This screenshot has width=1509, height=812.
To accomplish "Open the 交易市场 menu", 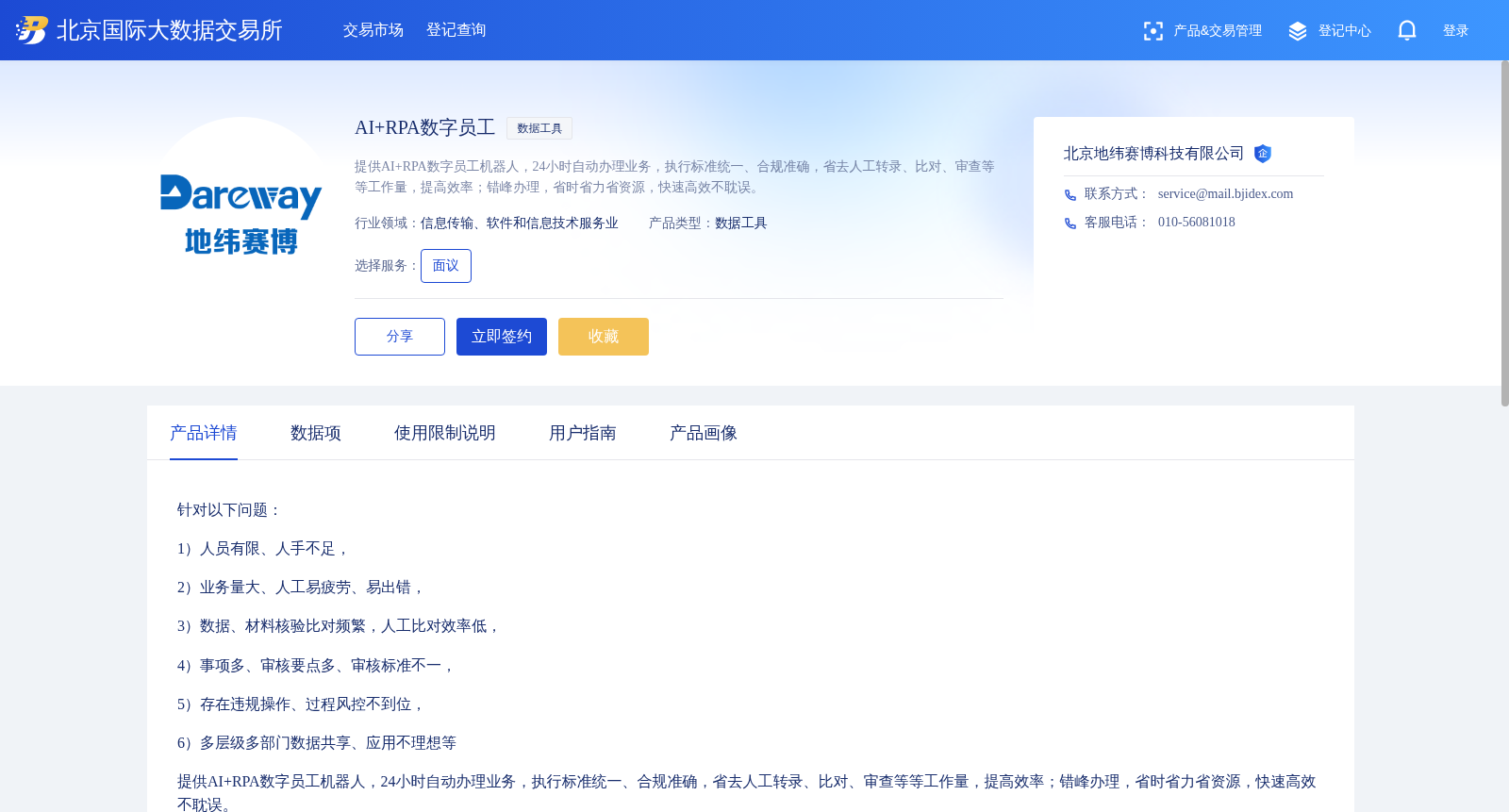I will (x=373, y=30).
